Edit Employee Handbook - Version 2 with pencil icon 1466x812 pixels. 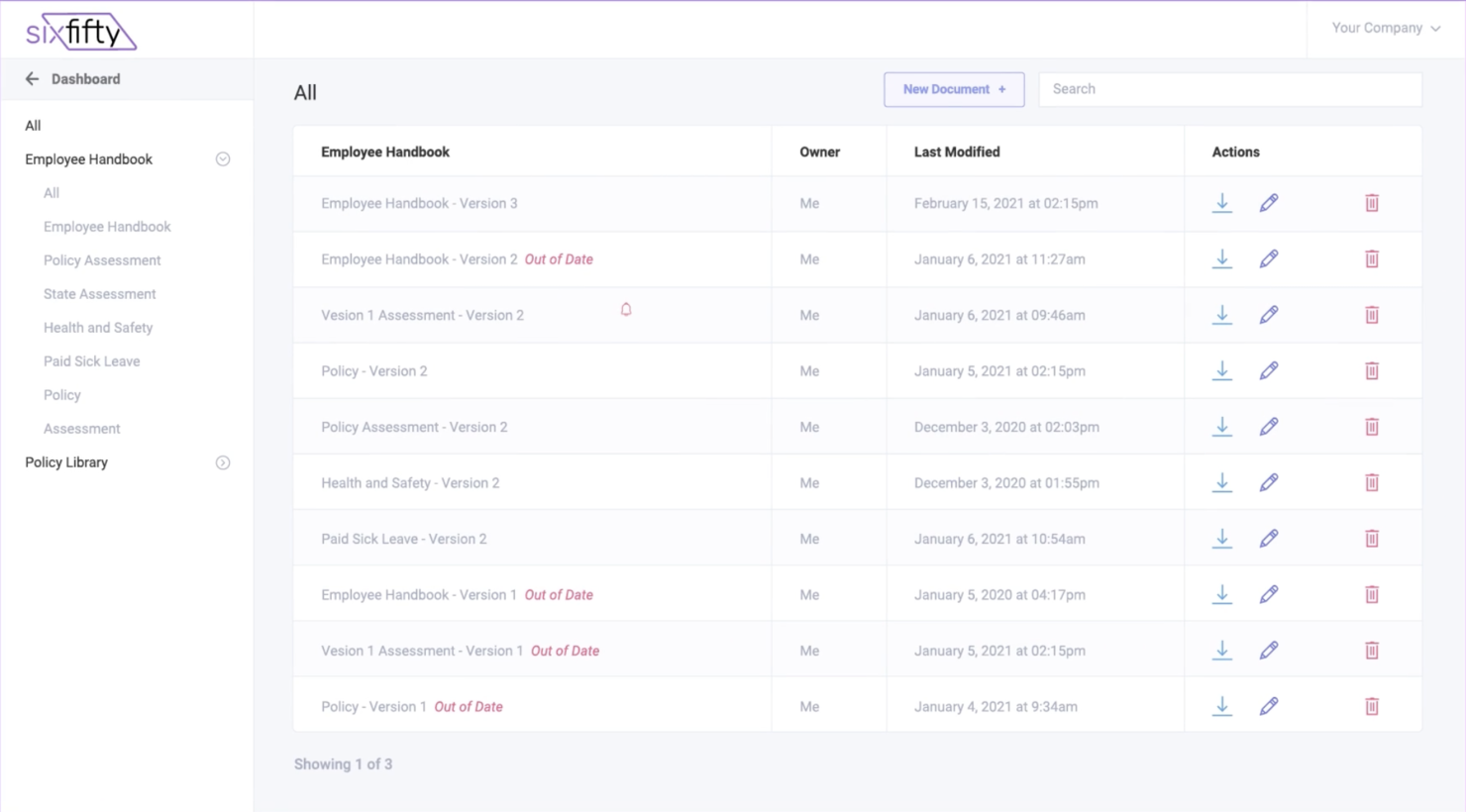[1269, 258]
